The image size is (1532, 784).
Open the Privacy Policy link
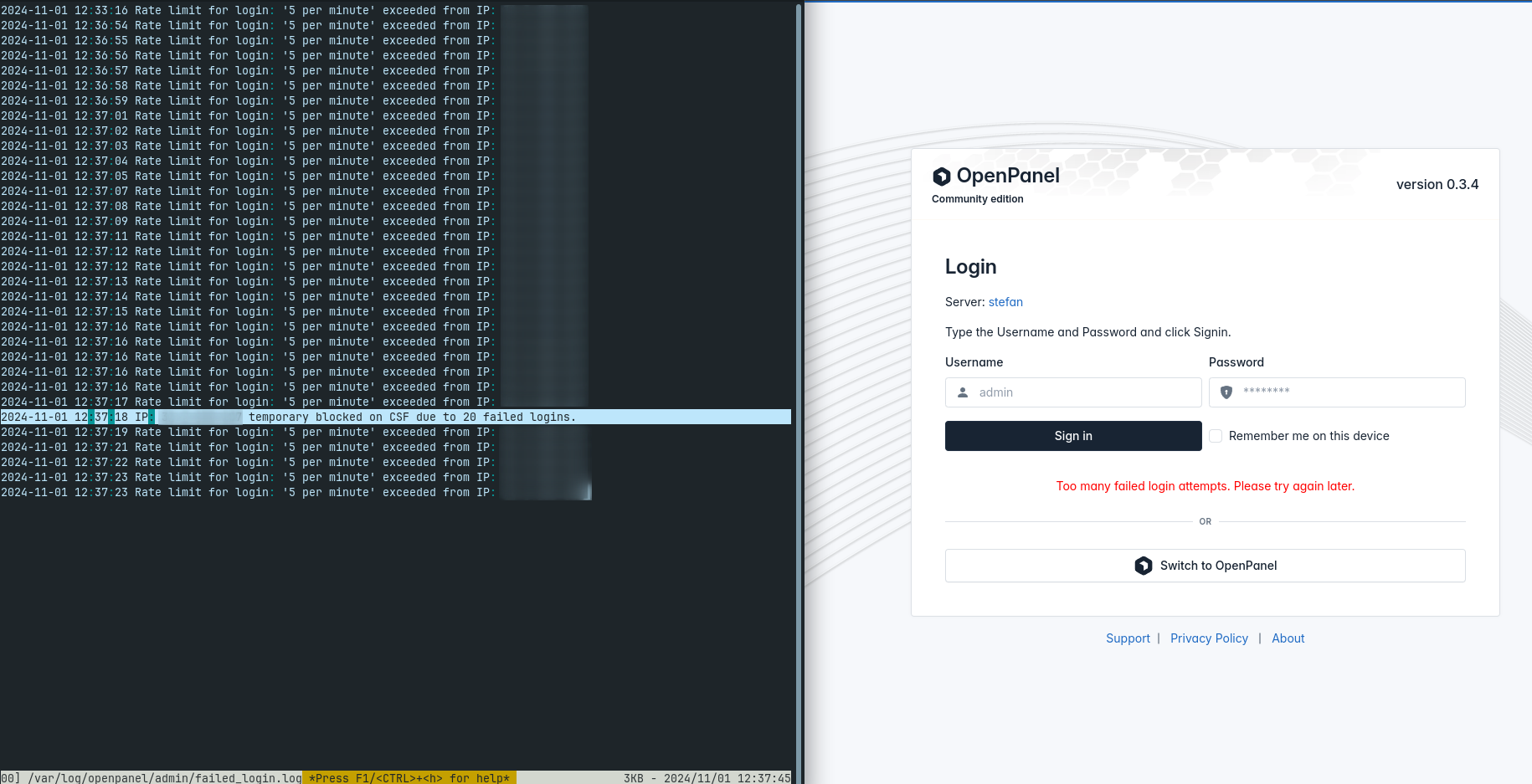(1209, 638)
